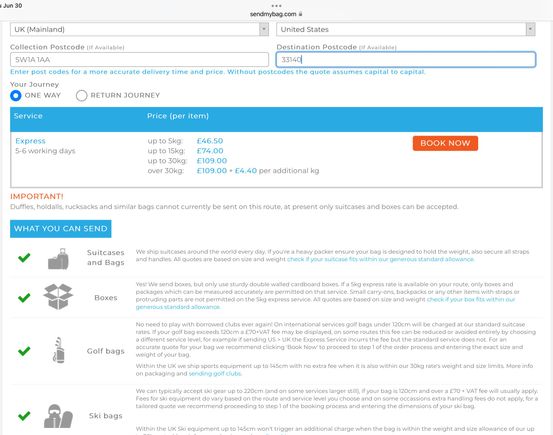Click the padlock icon next to sendmybag.com
553x435 pixels.
(300, 14)
